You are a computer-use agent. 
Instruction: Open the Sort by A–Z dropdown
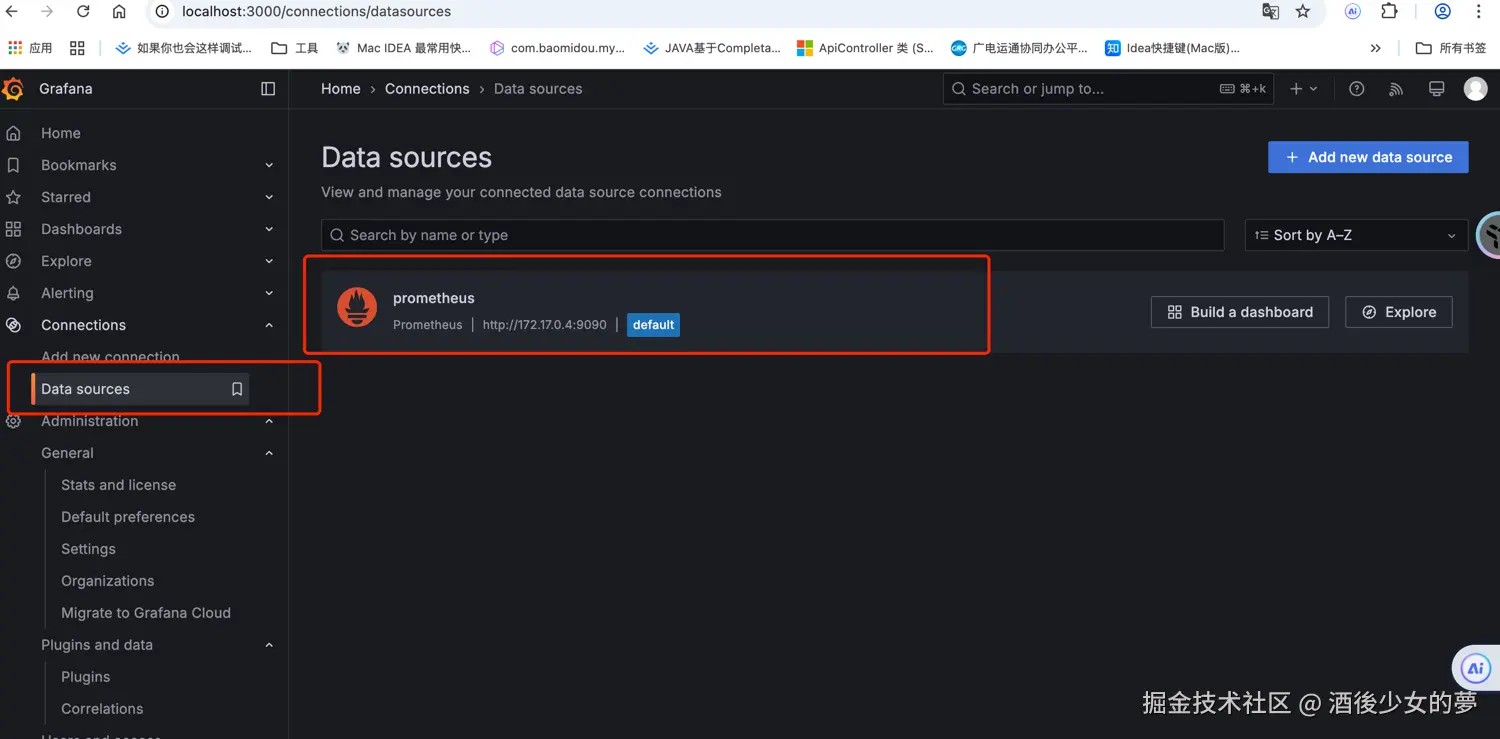(1356, 235)
